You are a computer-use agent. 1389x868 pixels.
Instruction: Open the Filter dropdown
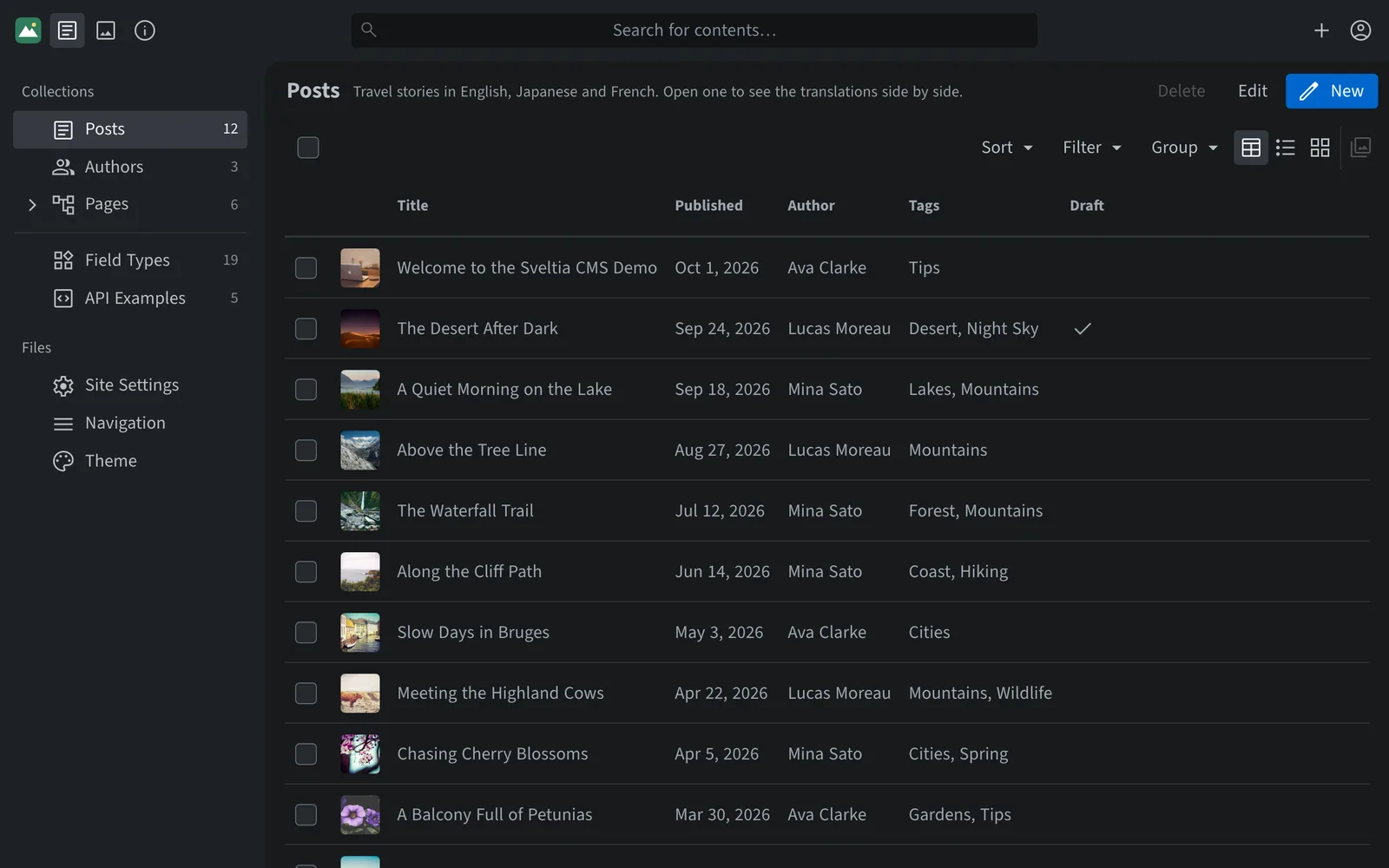click(x=1092, y=148)
